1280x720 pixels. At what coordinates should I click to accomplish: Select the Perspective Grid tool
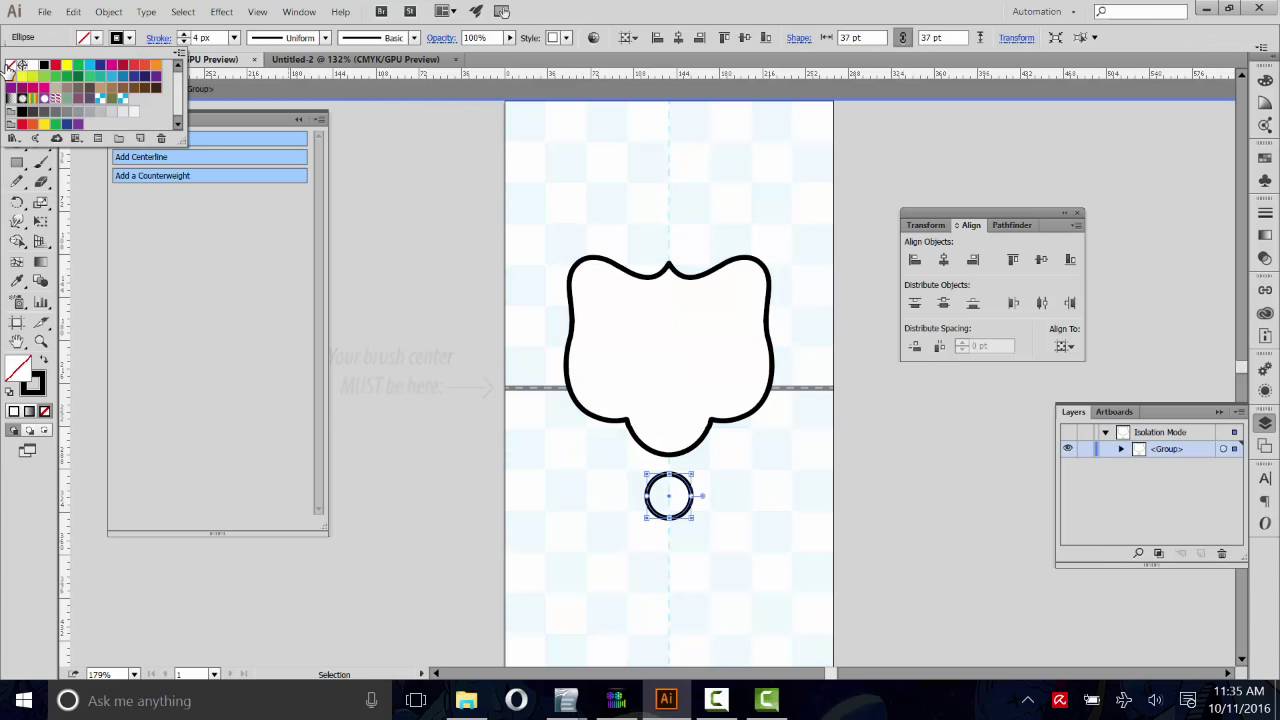(x=41, y=241)
